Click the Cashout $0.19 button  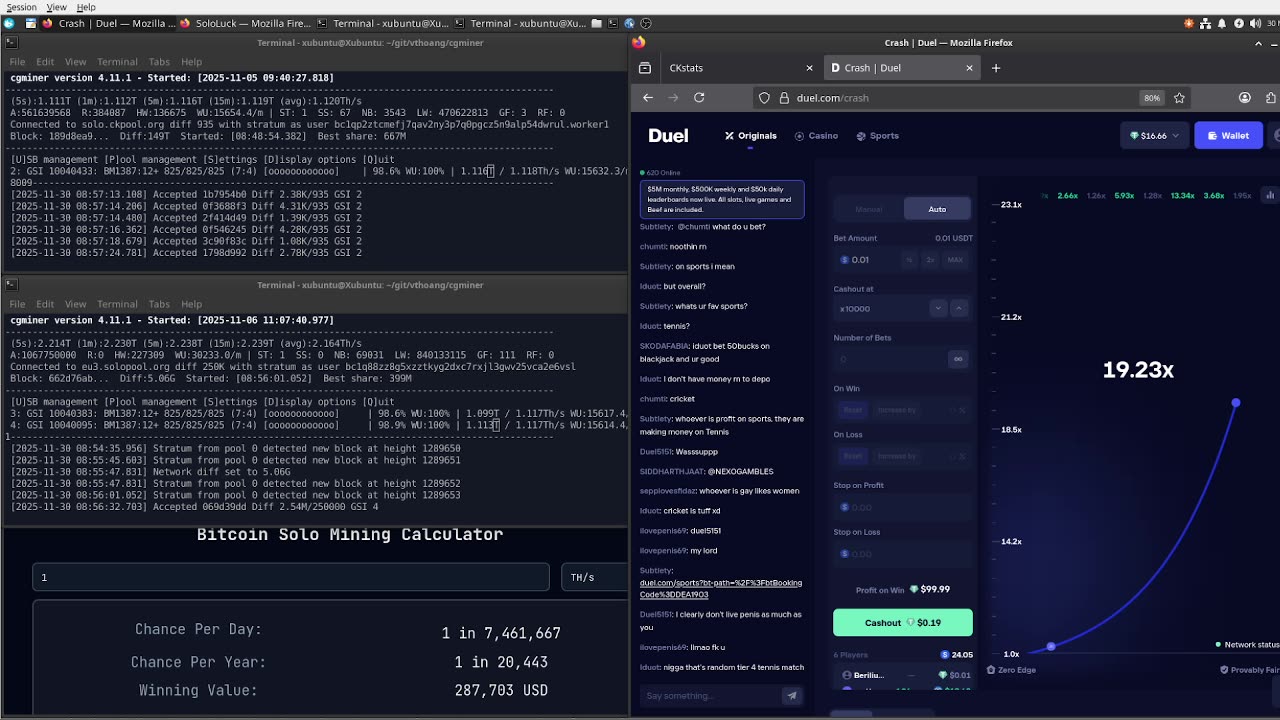click(903, 623)
